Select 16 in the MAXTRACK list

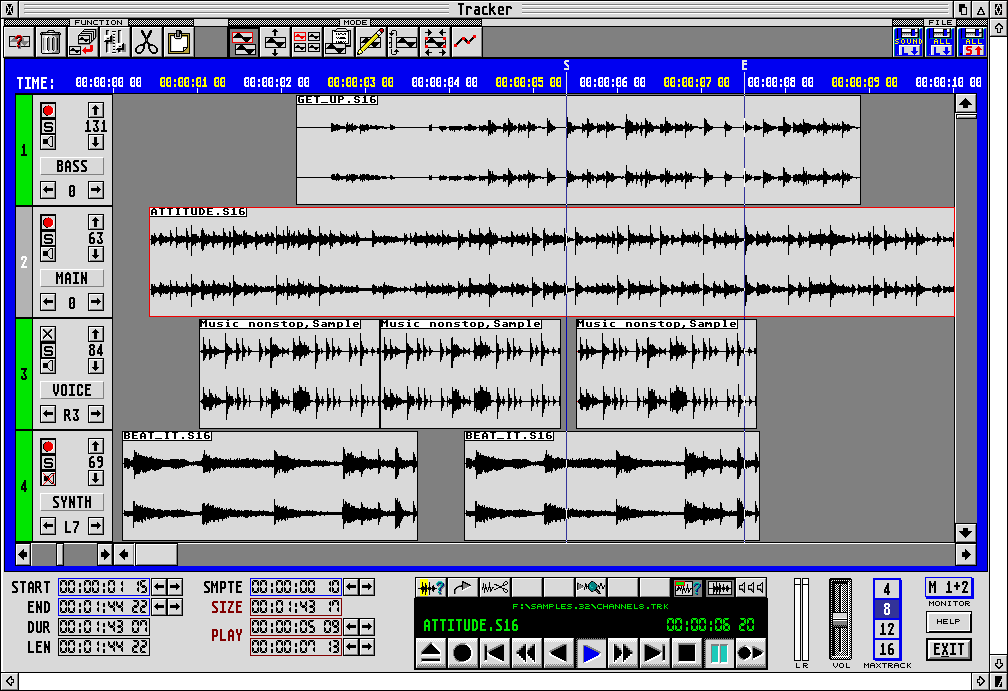[887, 650]
